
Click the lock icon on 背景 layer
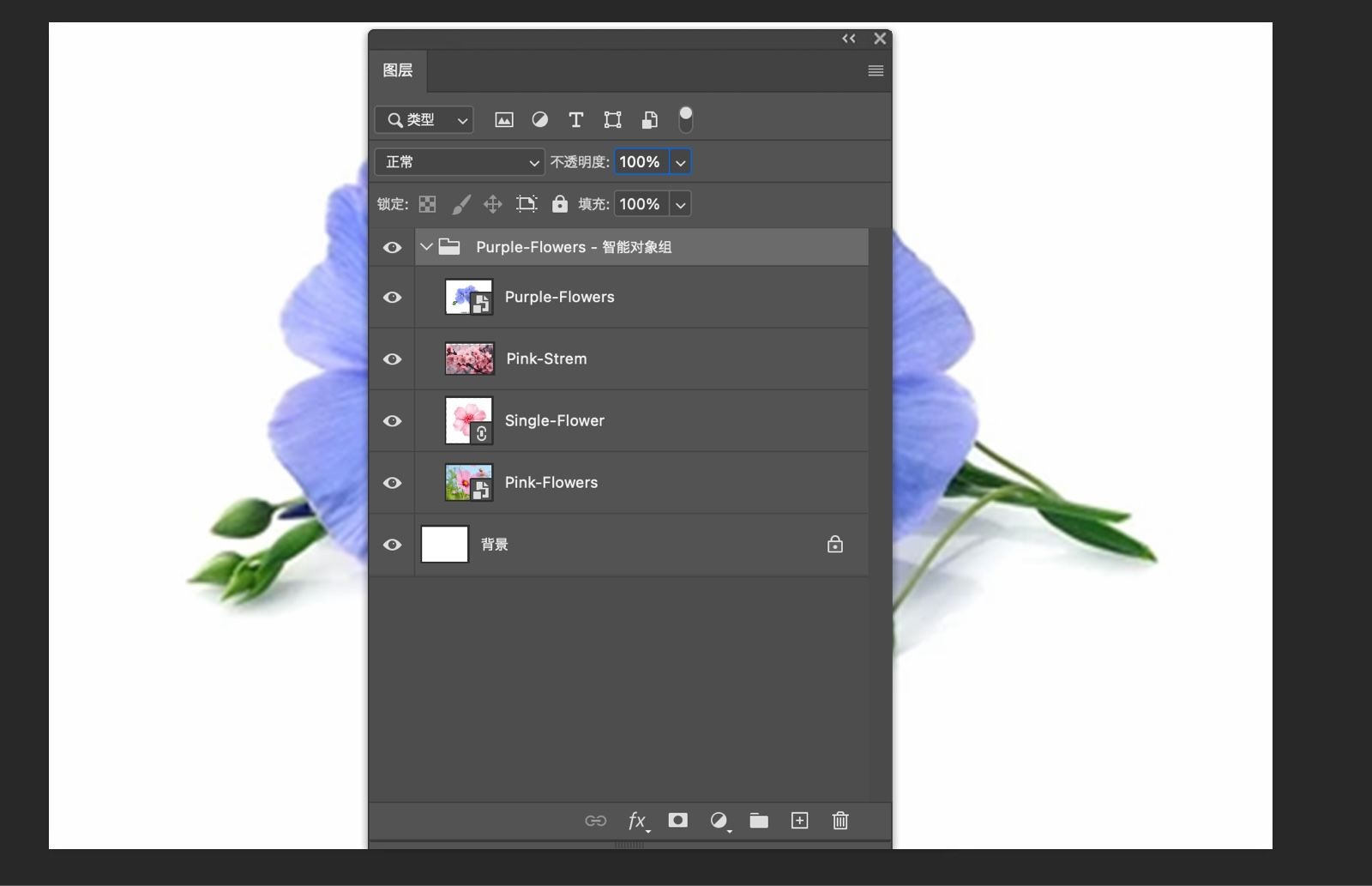click(835, 545)
